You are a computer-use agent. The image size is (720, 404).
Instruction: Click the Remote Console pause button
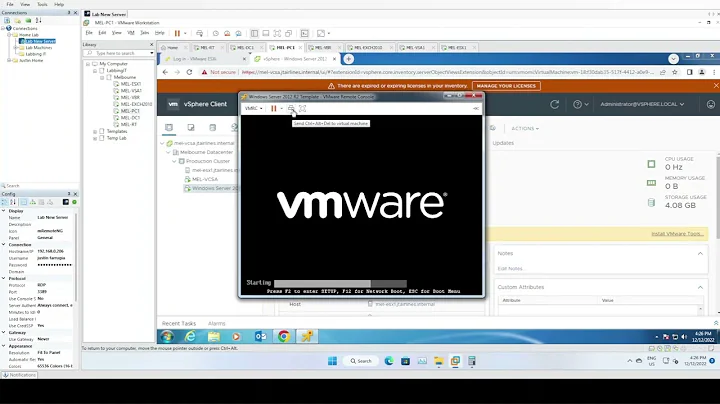coord(274,109)
